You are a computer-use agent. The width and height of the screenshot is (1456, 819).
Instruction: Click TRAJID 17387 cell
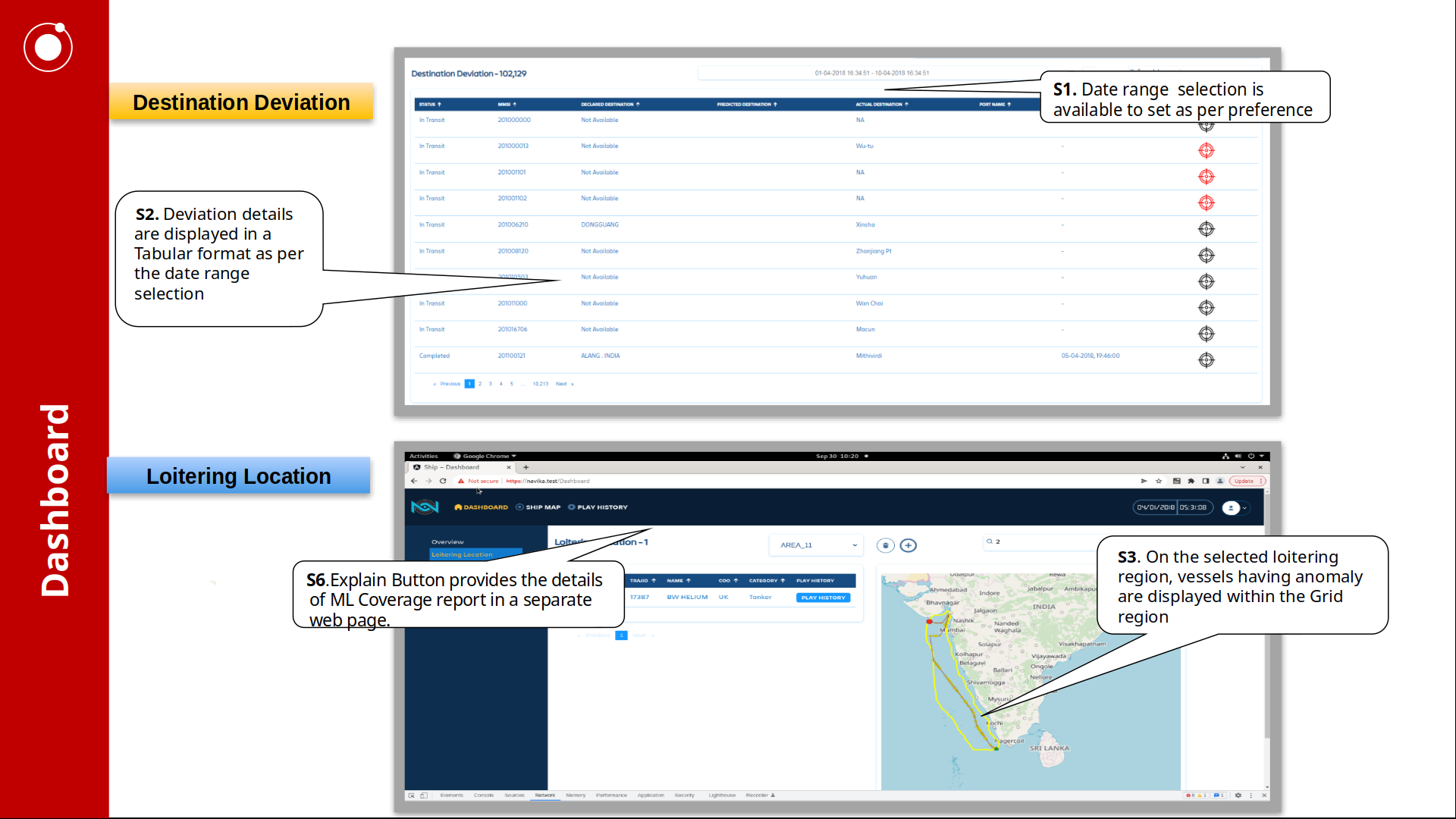639,598
